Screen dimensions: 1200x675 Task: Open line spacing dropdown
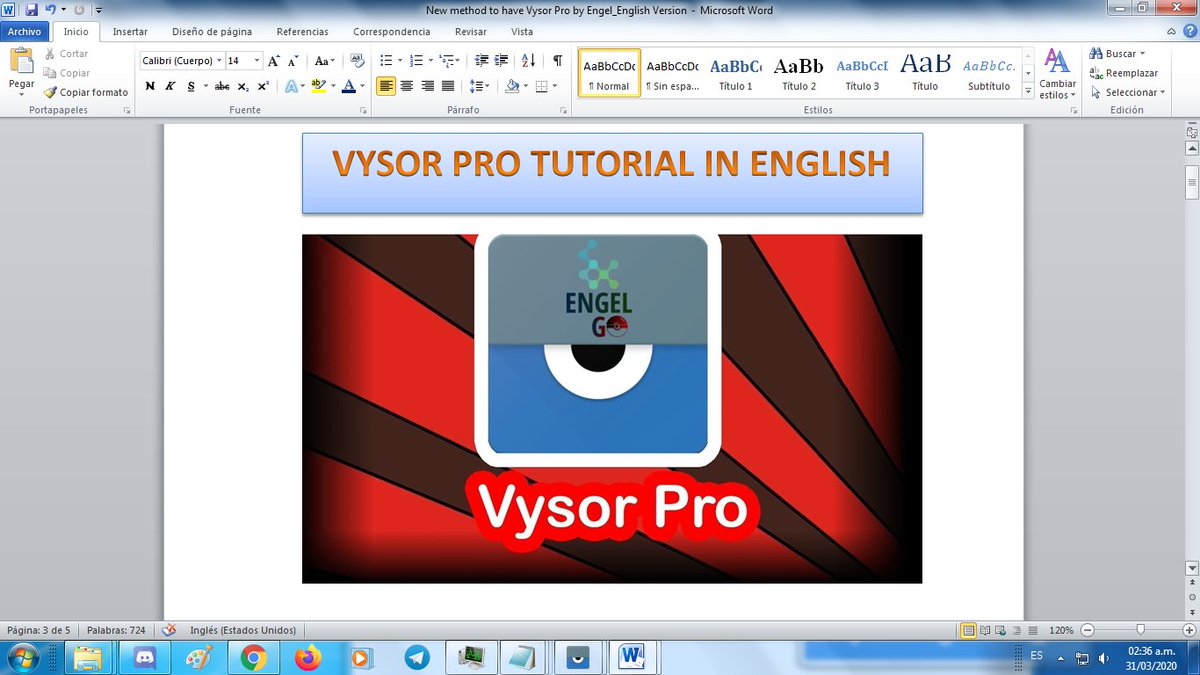[479, 86]
